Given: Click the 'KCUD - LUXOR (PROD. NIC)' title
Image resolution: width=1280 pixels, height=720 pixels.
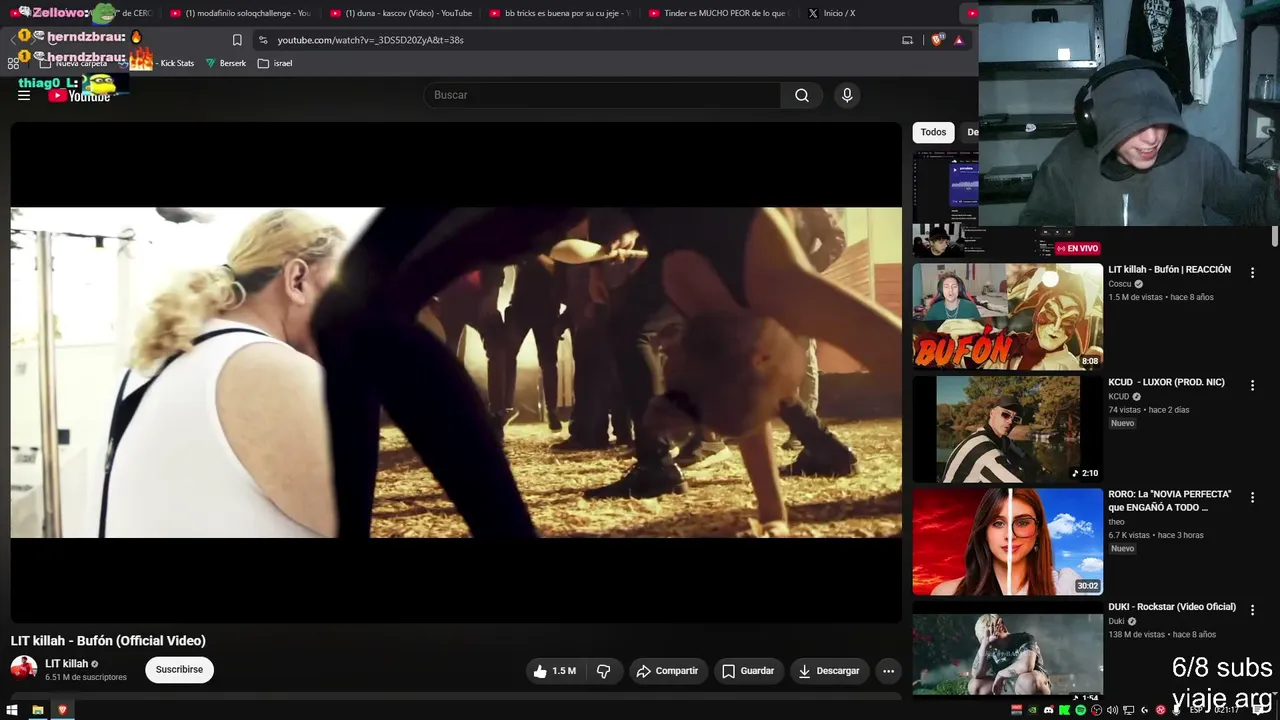Looking at the screenshot, I should pyautogui.click(x=1166, y=382).
